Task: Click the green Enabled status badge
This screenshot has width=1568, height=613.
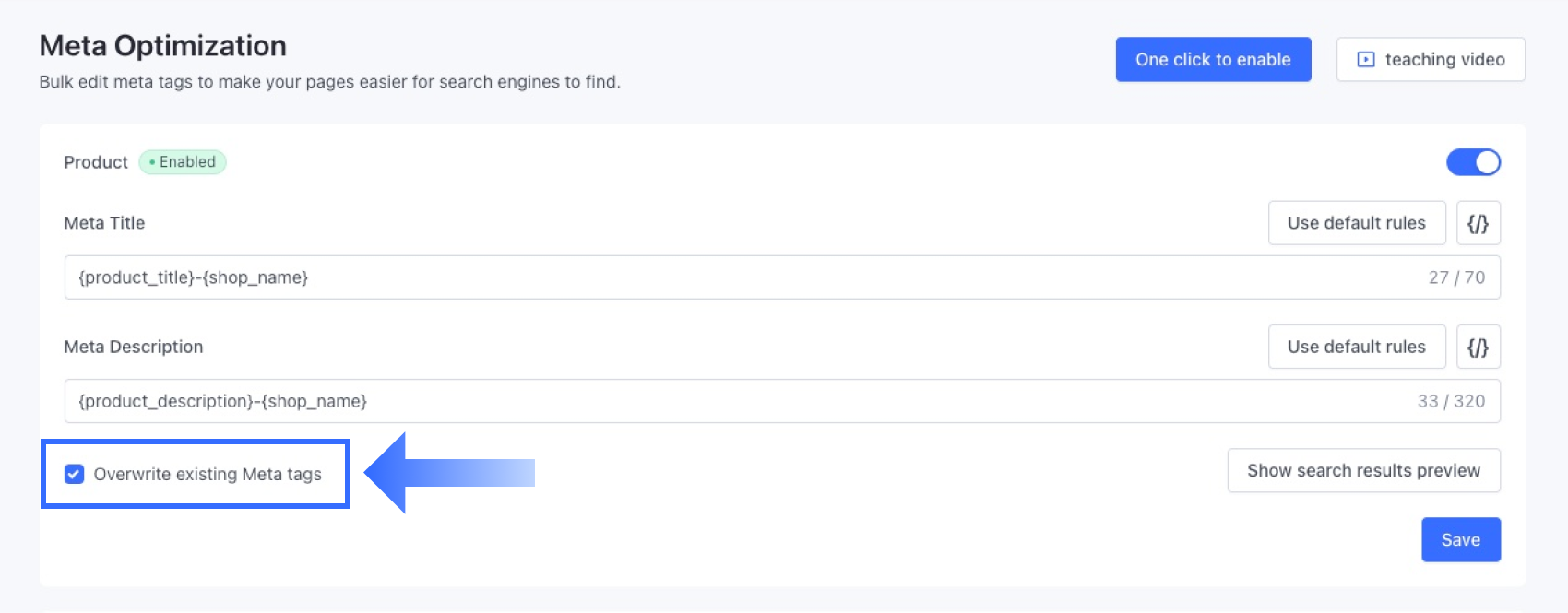Action: [183, 162]
